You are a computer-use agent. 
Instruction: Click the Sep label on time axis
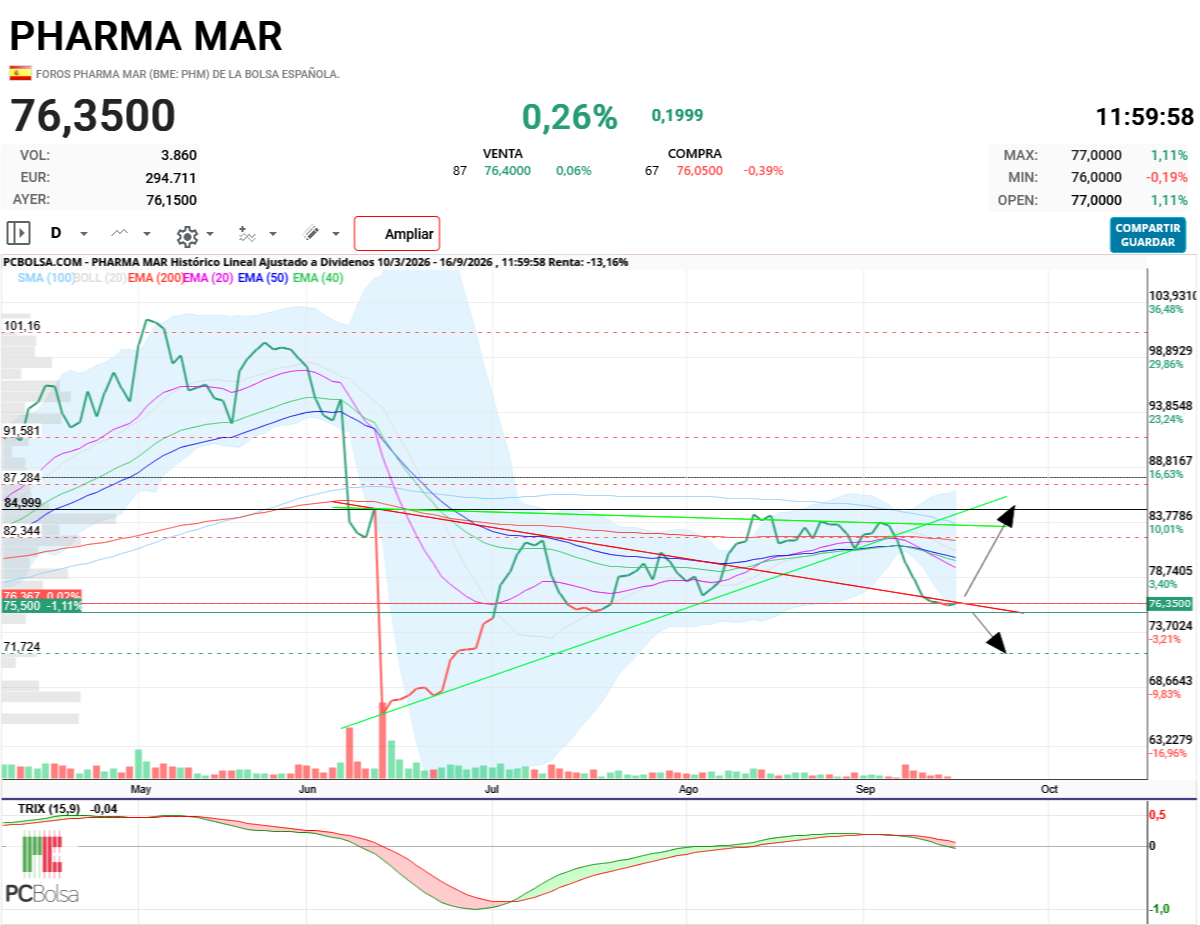pos(866,789)
